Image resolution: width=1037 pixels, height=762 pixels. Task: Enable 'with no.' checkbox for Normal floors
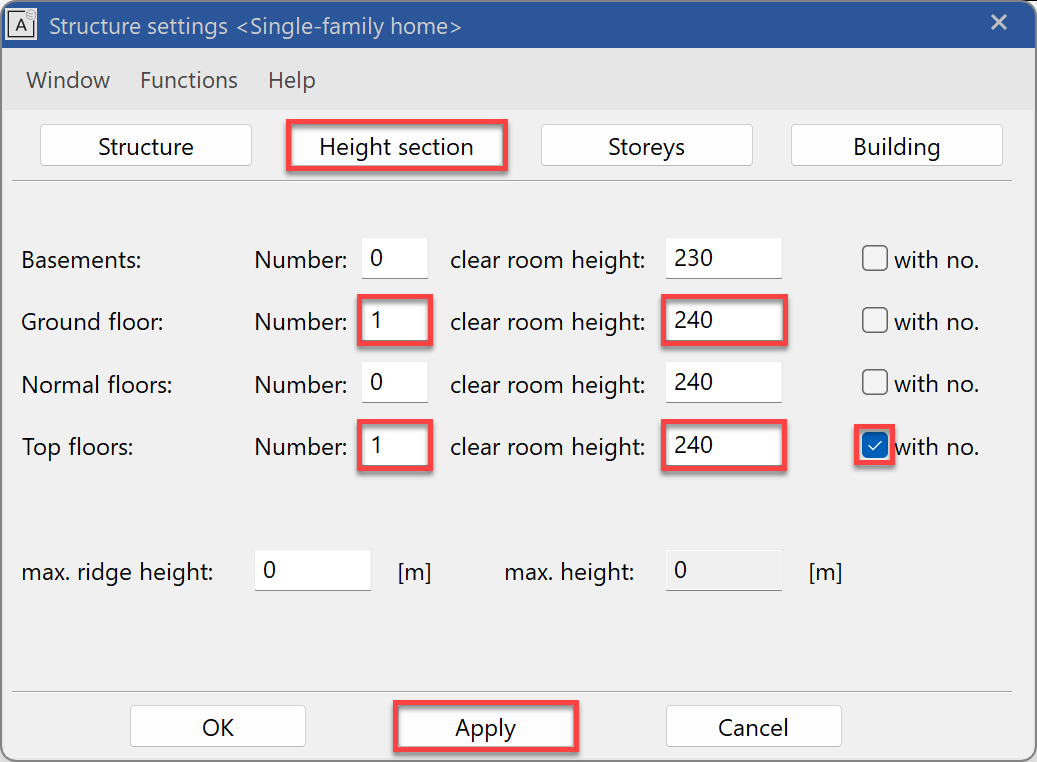pos(875,383)
